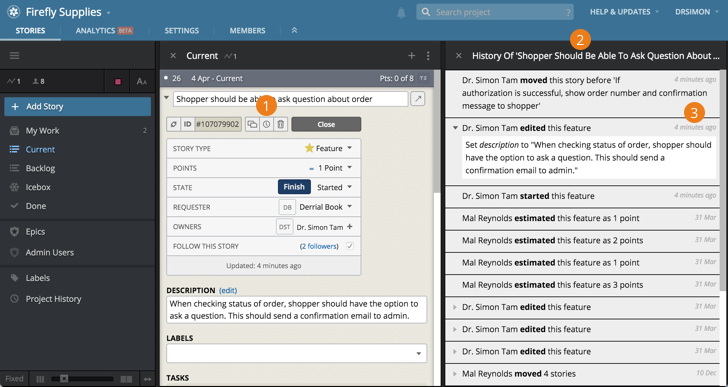728x387 pixels.
Task: Click the iteration TS team strength icon
Action: 423,78
